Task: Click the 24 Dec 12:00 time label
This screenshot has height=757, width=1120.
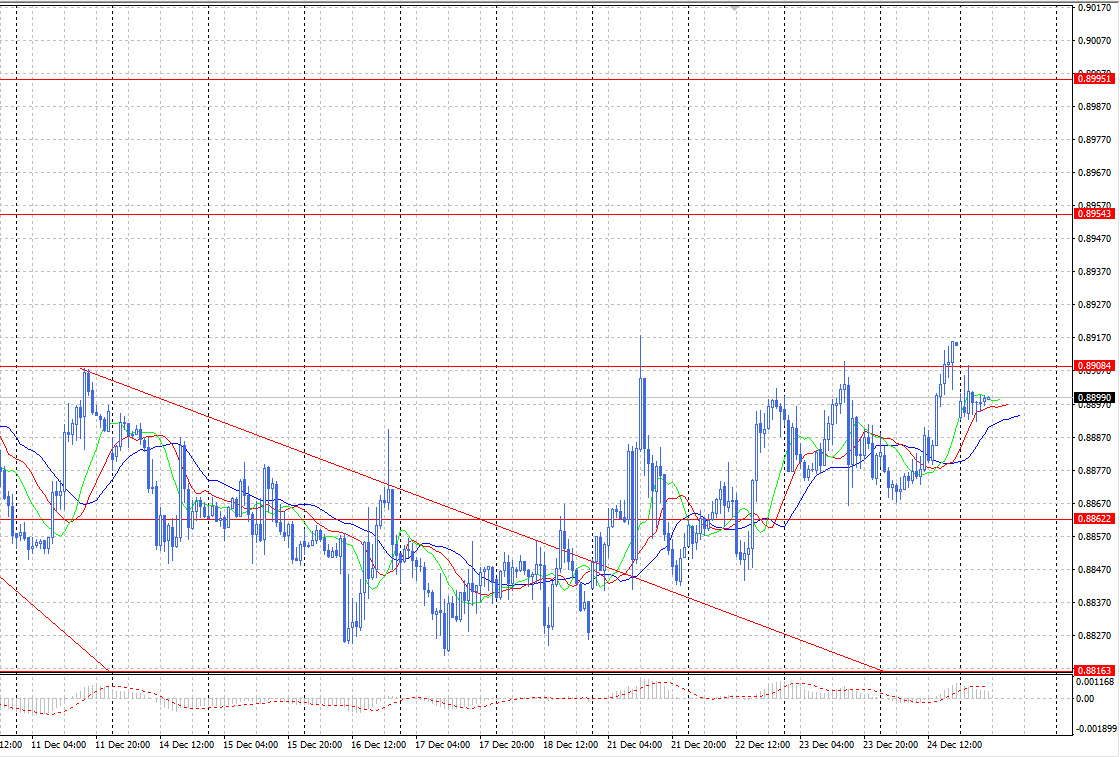Action: click(x=955, y=745)
